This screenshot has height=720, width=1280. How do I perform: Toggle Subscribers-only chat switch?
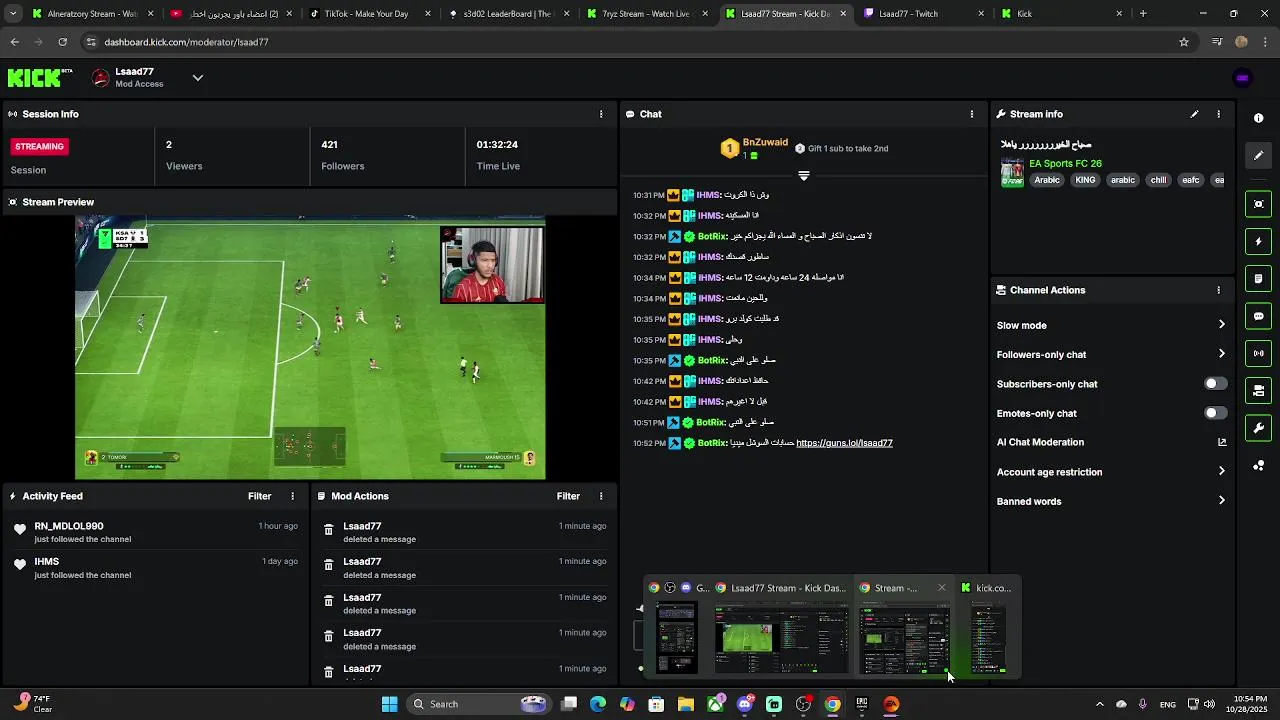click(x=1215, y=384)
